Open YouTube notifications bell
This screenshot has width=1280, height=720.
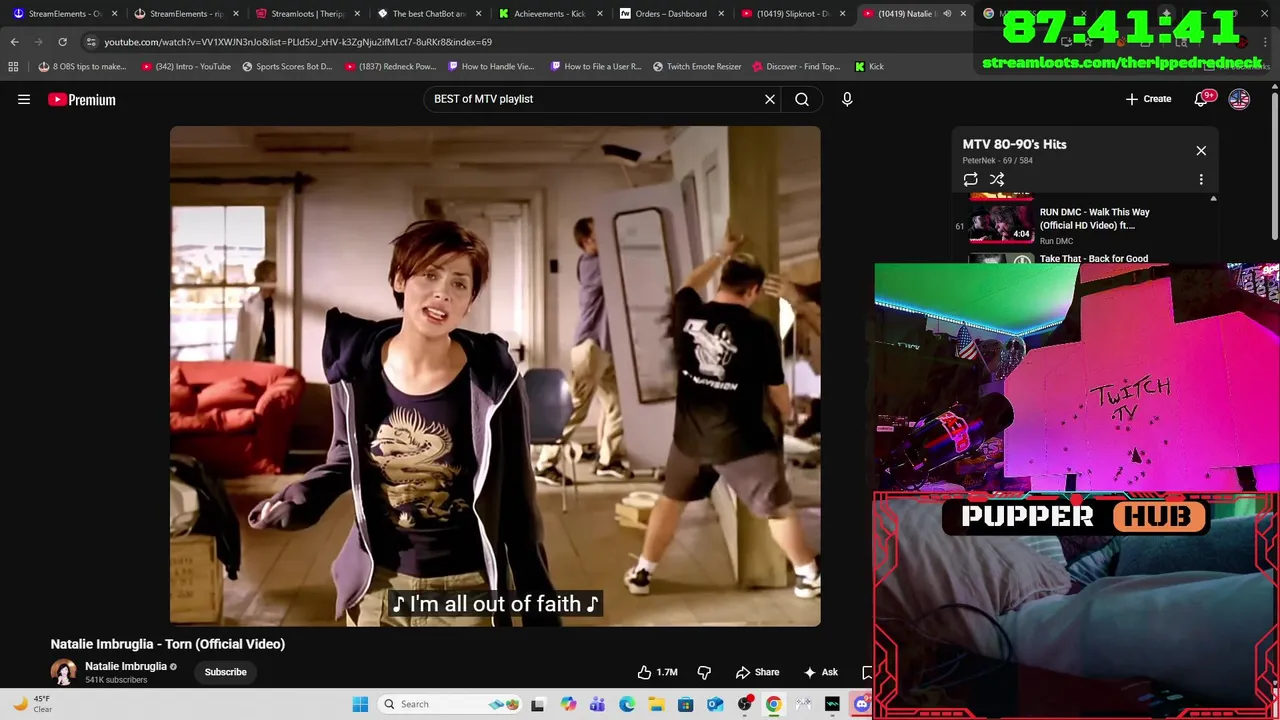[x=1203, y=99]
